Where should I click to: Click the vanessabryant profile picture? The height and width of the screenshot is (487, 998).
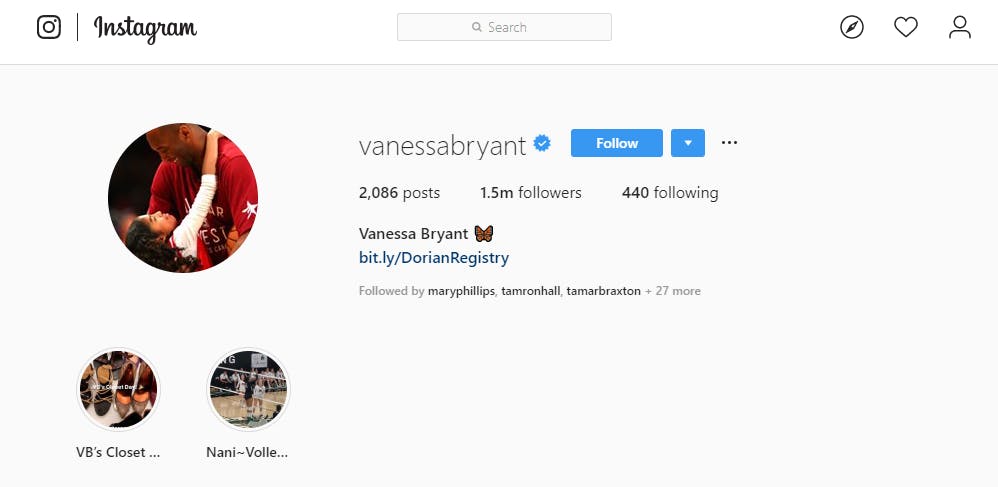click(x=183, y=198)
